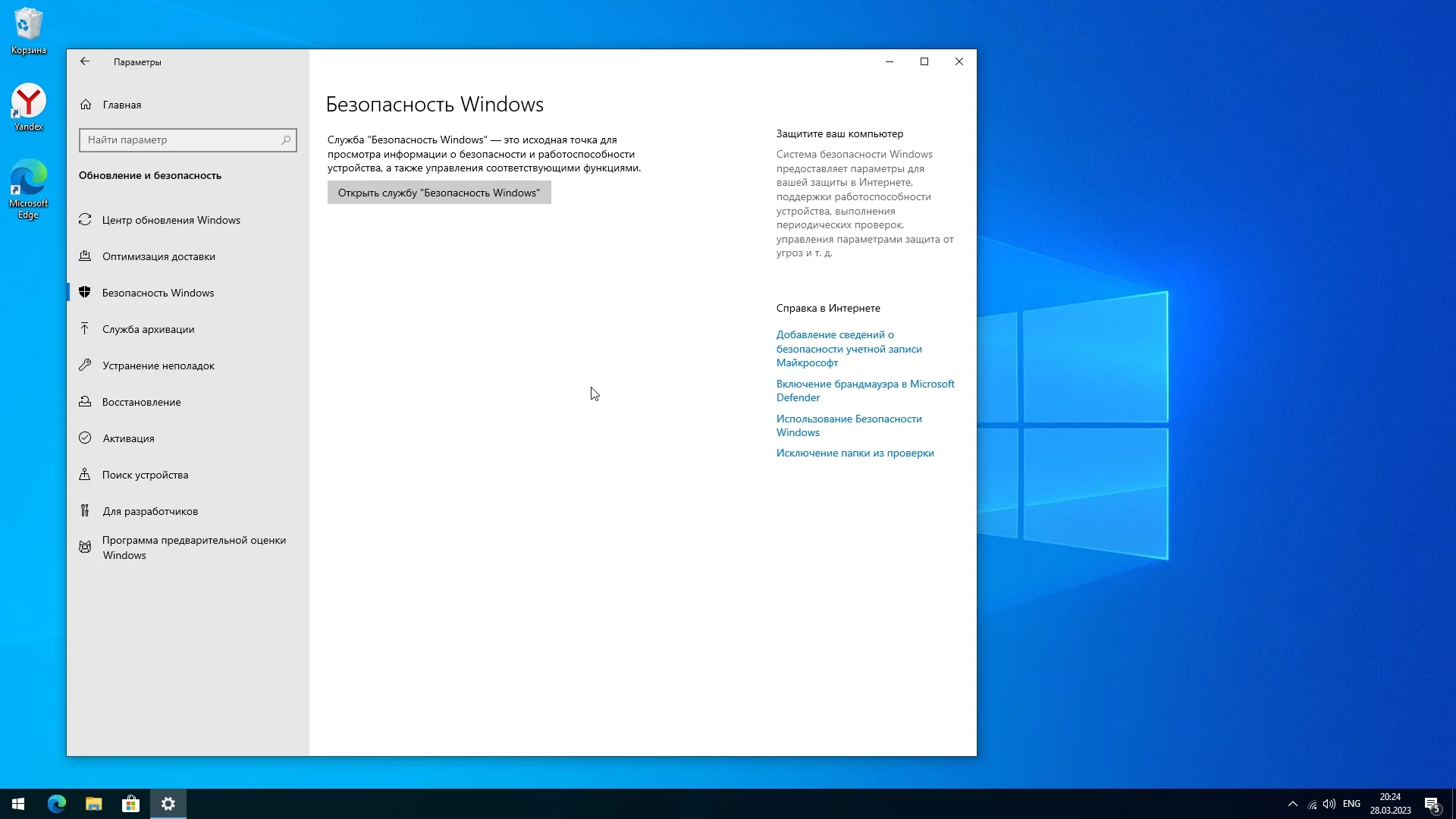
Task: Open Главная home icon in sidebar
Action: 86,105
